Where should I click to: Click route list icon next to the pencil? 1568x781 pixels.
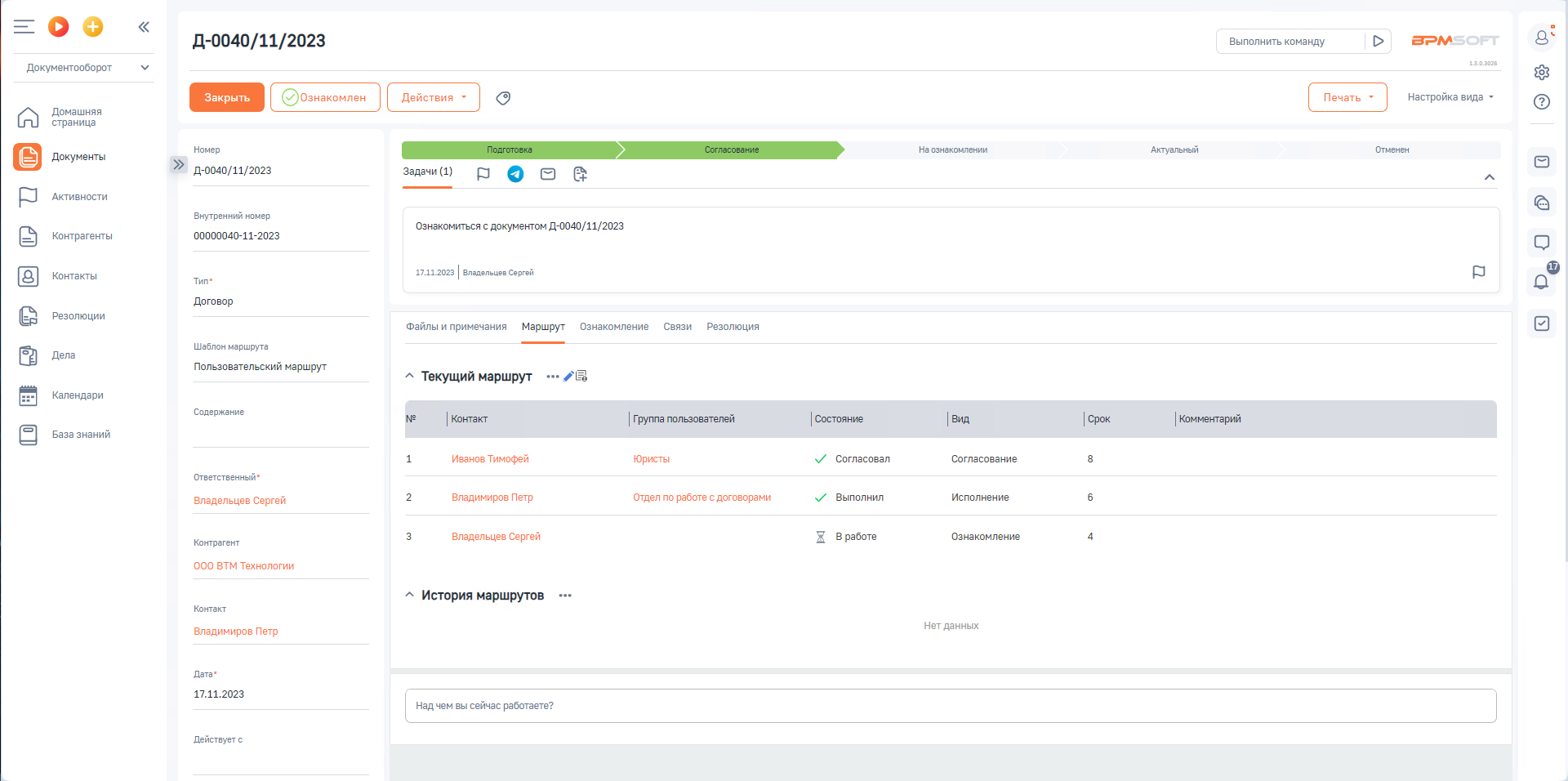pyautogui.click(x=581, y=377)
